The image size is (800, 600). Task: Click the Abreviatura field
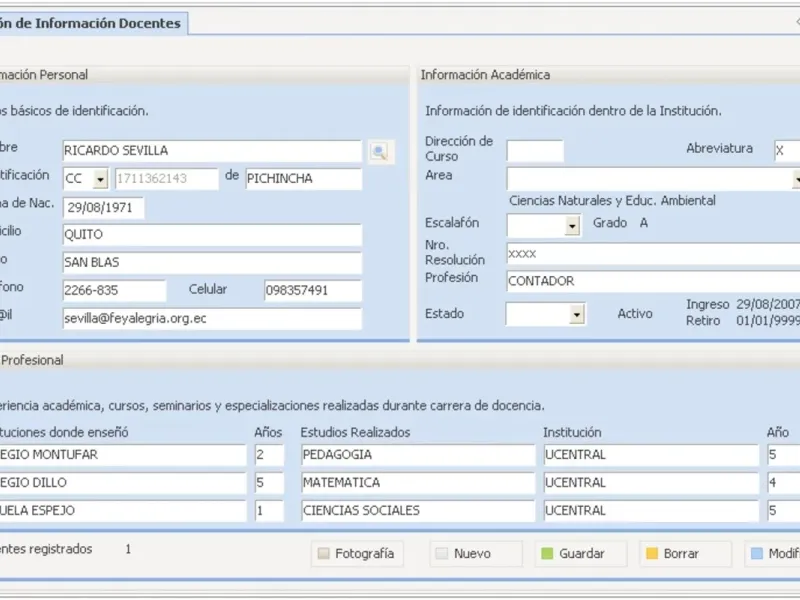coord(787,151)
